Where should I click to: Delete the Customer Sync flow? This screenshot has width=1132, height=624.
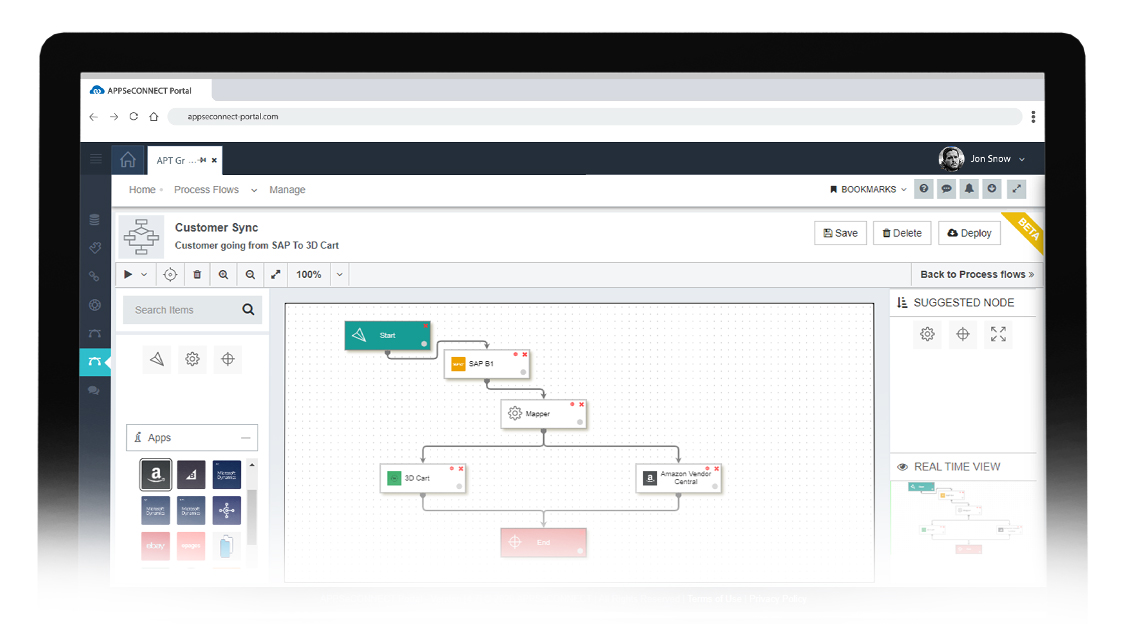[902, 233]
